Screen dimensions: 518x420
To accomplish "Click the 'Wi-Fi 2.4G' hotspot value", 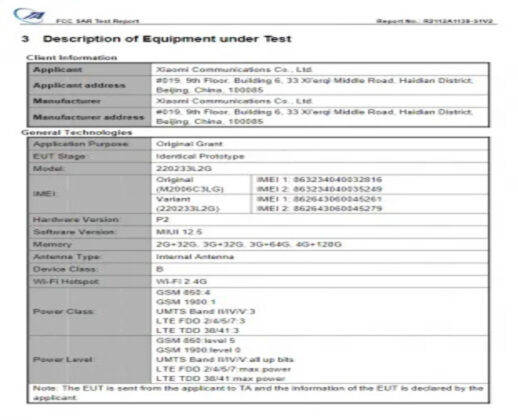I will [x=182, y=281].
